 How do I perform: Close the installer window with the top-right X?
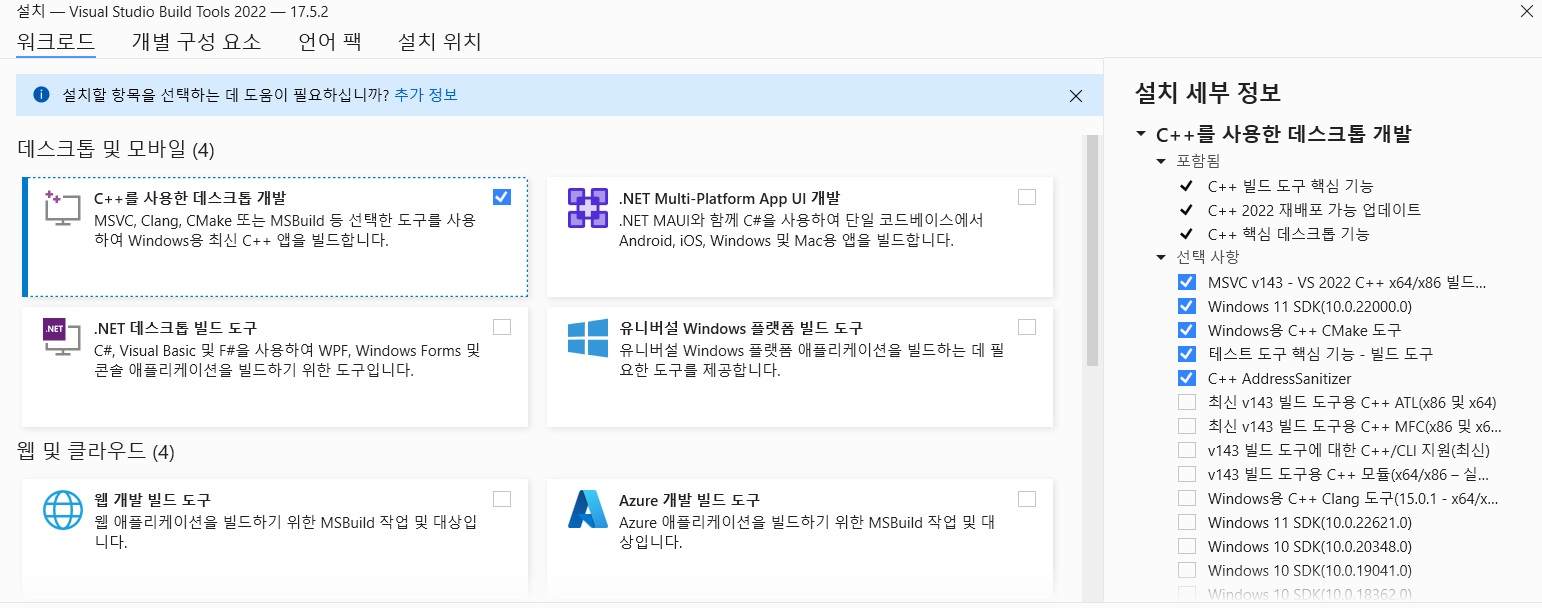1525,12
